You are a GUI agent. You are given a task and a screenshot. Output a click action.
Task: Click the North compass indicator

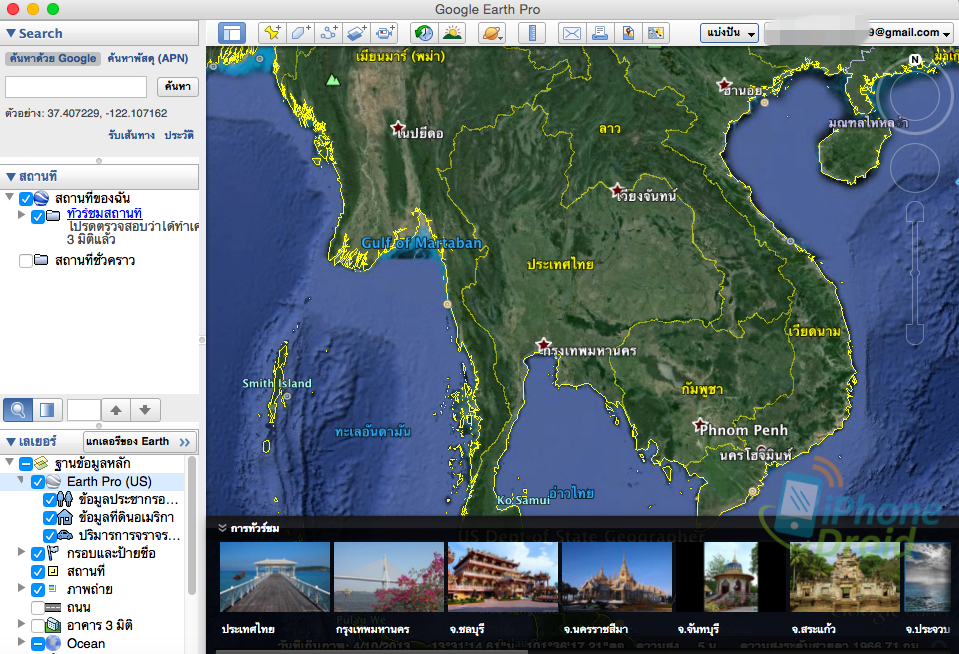pos(914,59)
